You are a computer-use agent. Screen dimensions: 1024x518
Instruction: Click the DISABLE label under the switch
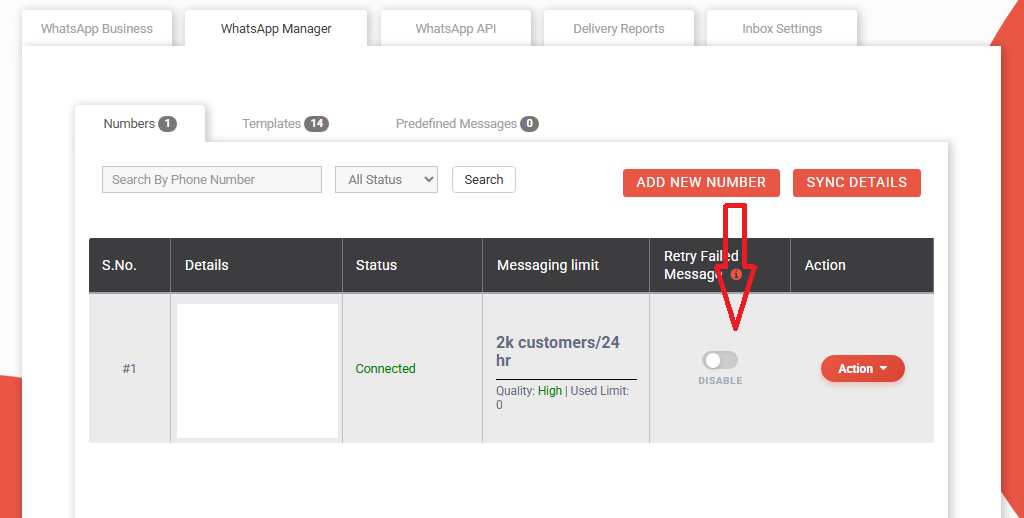click(x=720, y=381)
